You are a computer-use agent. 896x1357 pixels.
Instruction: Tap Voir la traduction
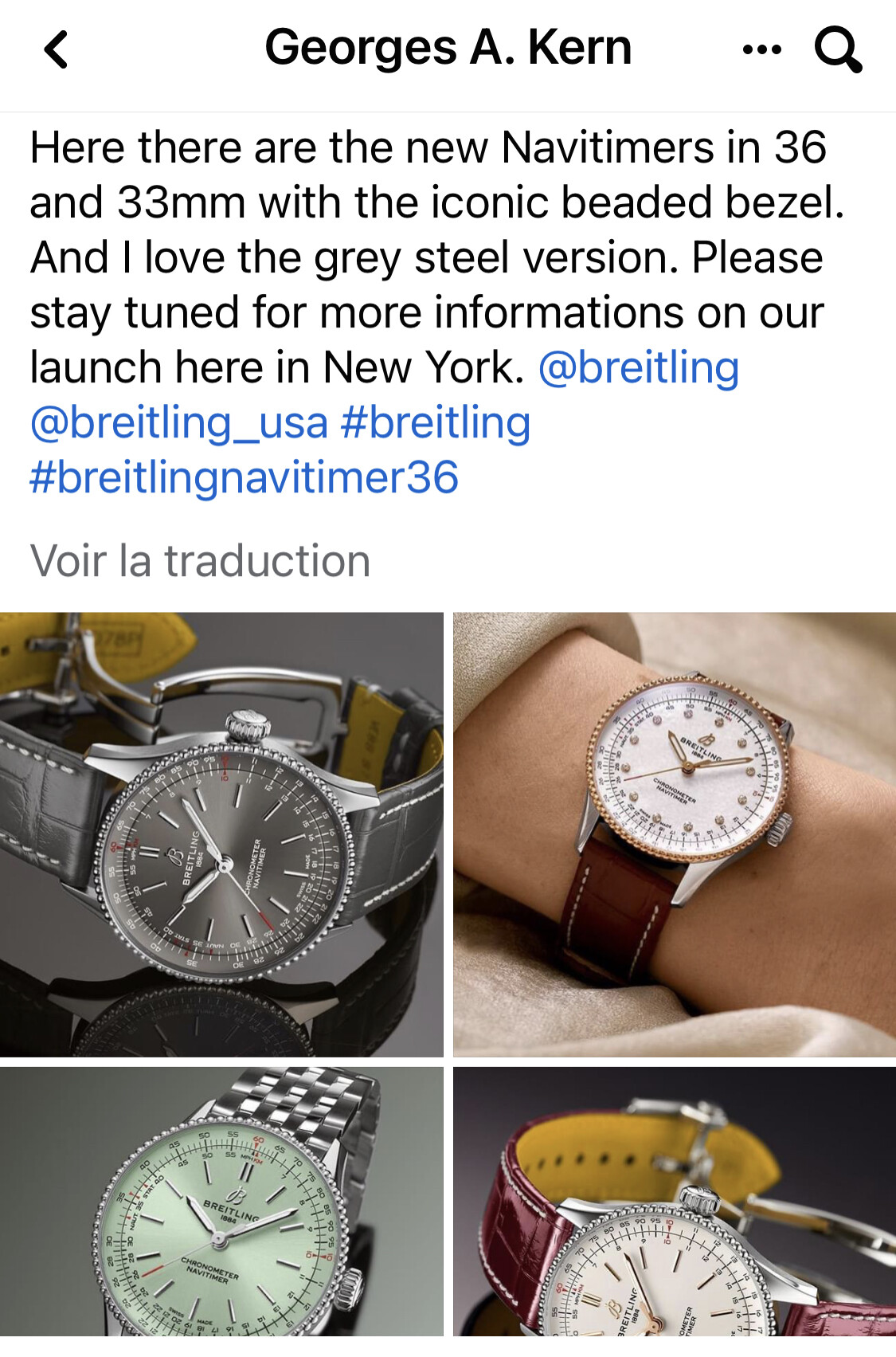tap(200, 560)
